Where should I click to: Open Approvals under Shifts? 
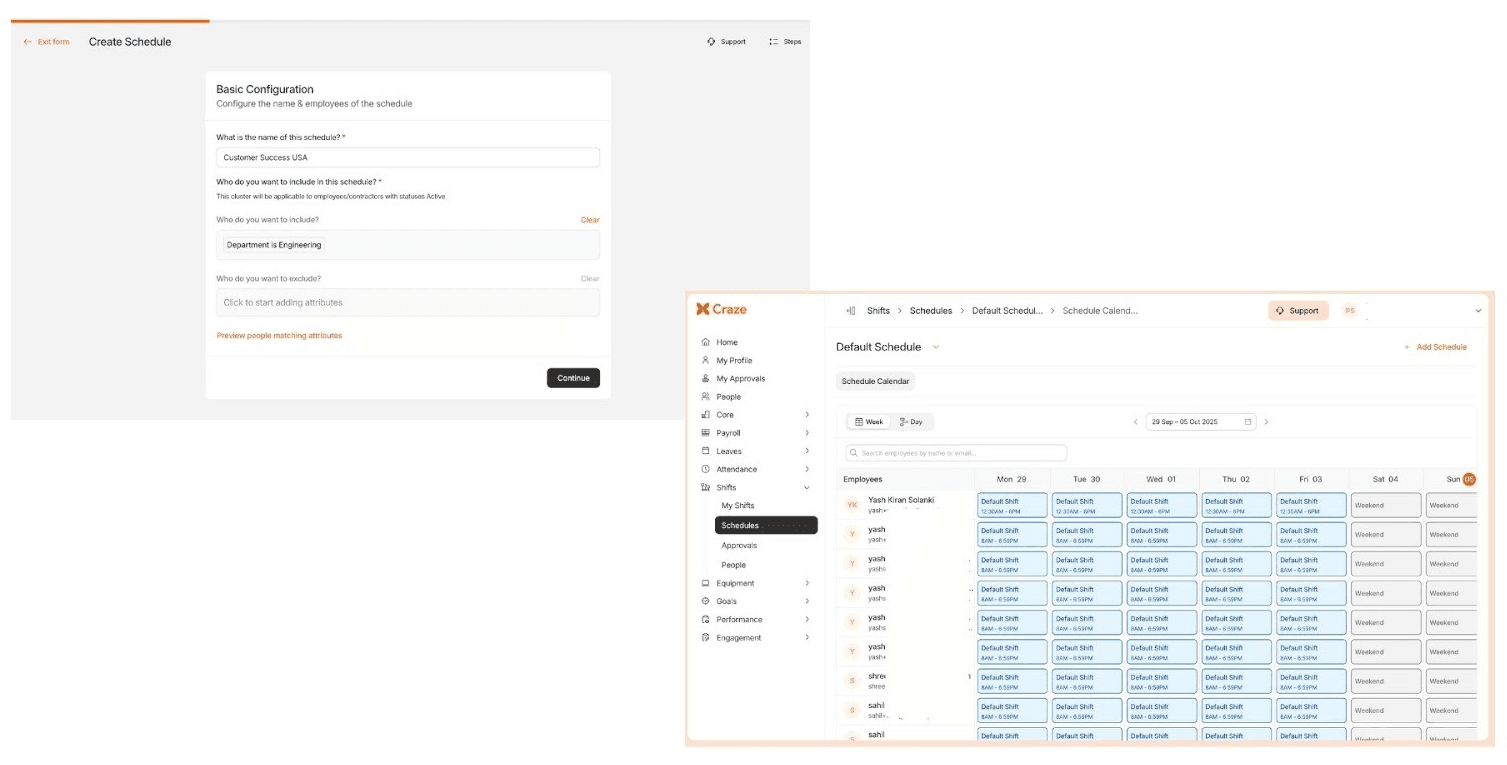(x=739, y=545)
